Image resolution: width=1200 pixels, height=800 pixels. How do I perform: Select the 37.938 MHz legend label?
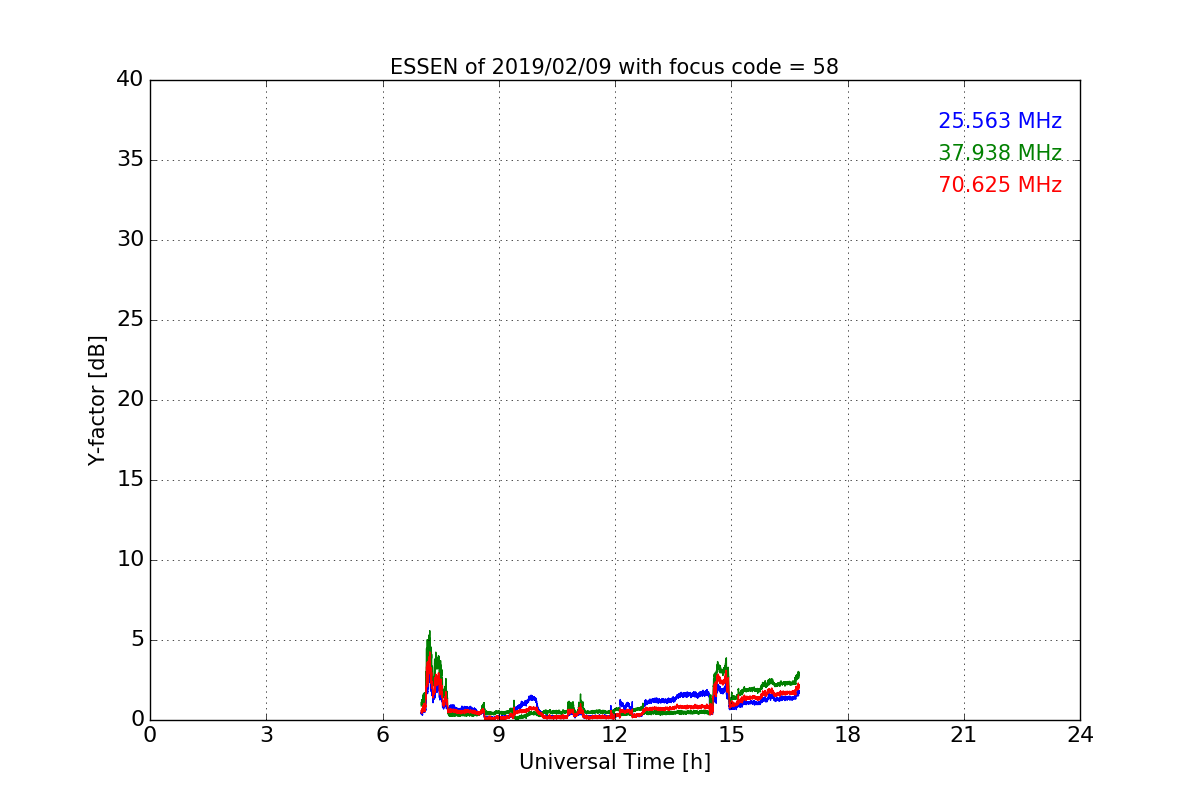tap(1000, 153)
